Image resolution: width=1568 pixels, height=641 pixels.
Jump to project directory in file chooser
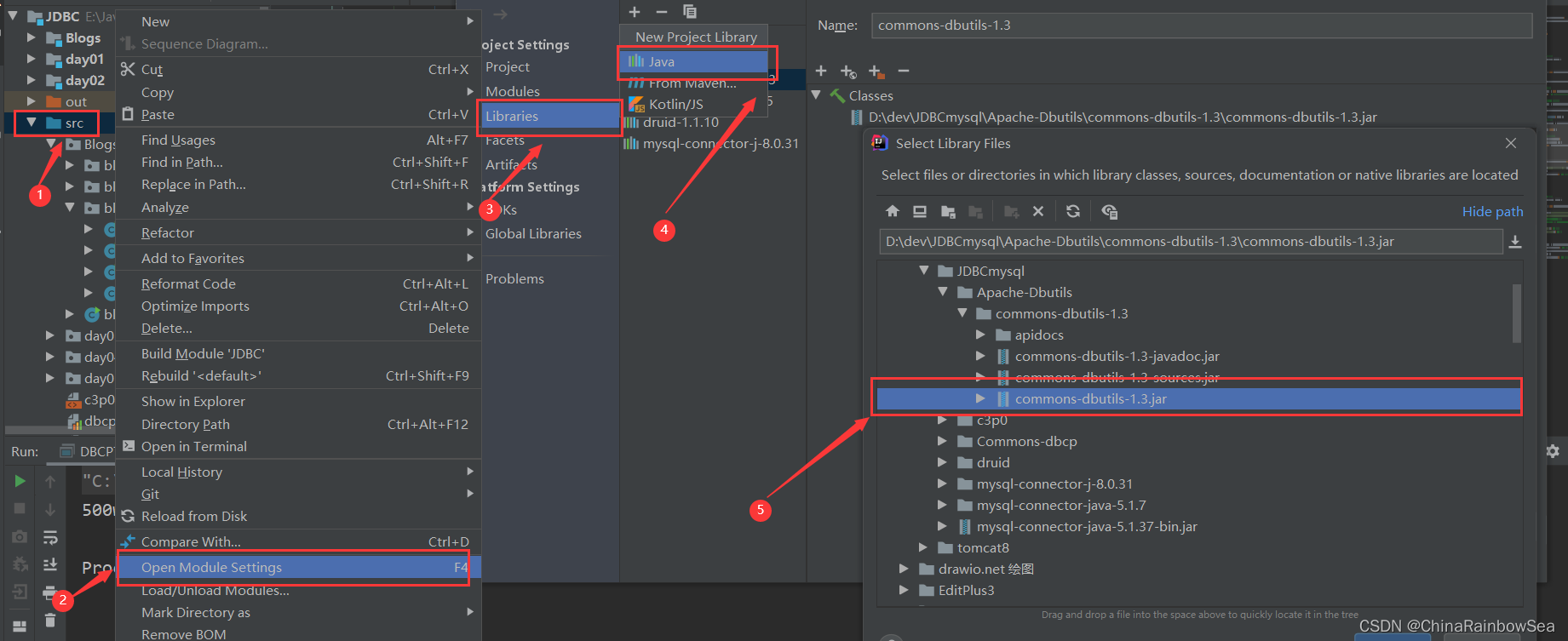[948, 211]
